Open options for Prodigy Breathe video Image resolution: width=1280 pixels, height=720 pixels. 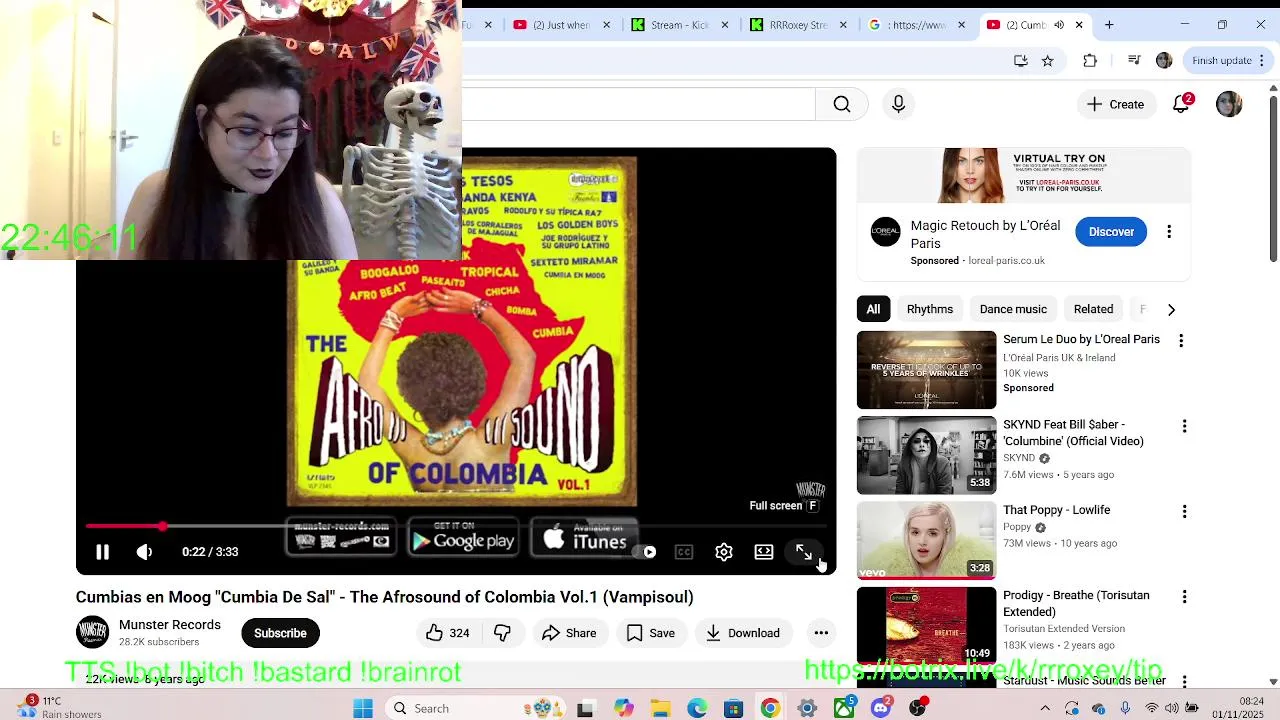(1184, 597)
